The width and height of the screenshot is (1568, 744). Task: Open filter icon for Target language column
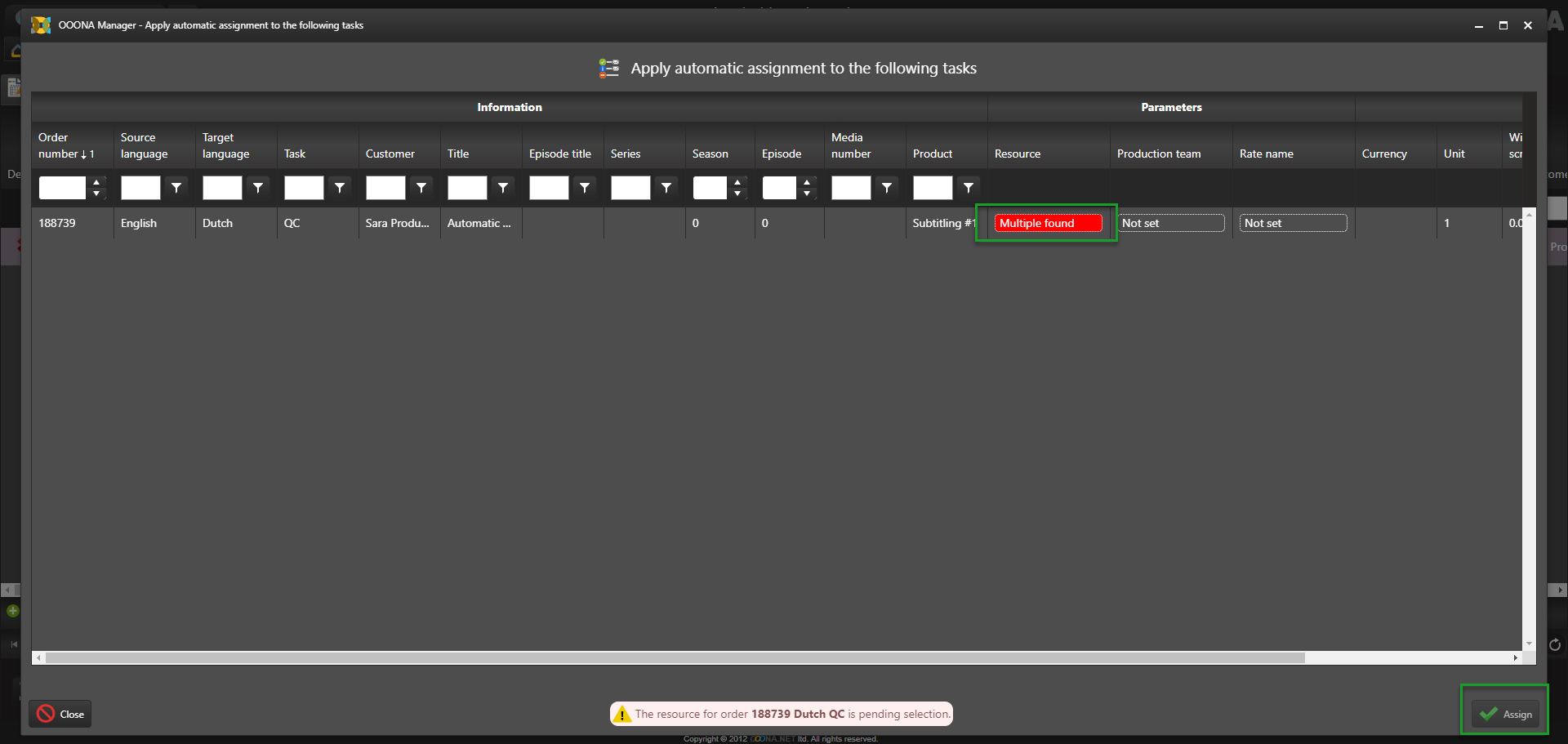click(258, 188)
